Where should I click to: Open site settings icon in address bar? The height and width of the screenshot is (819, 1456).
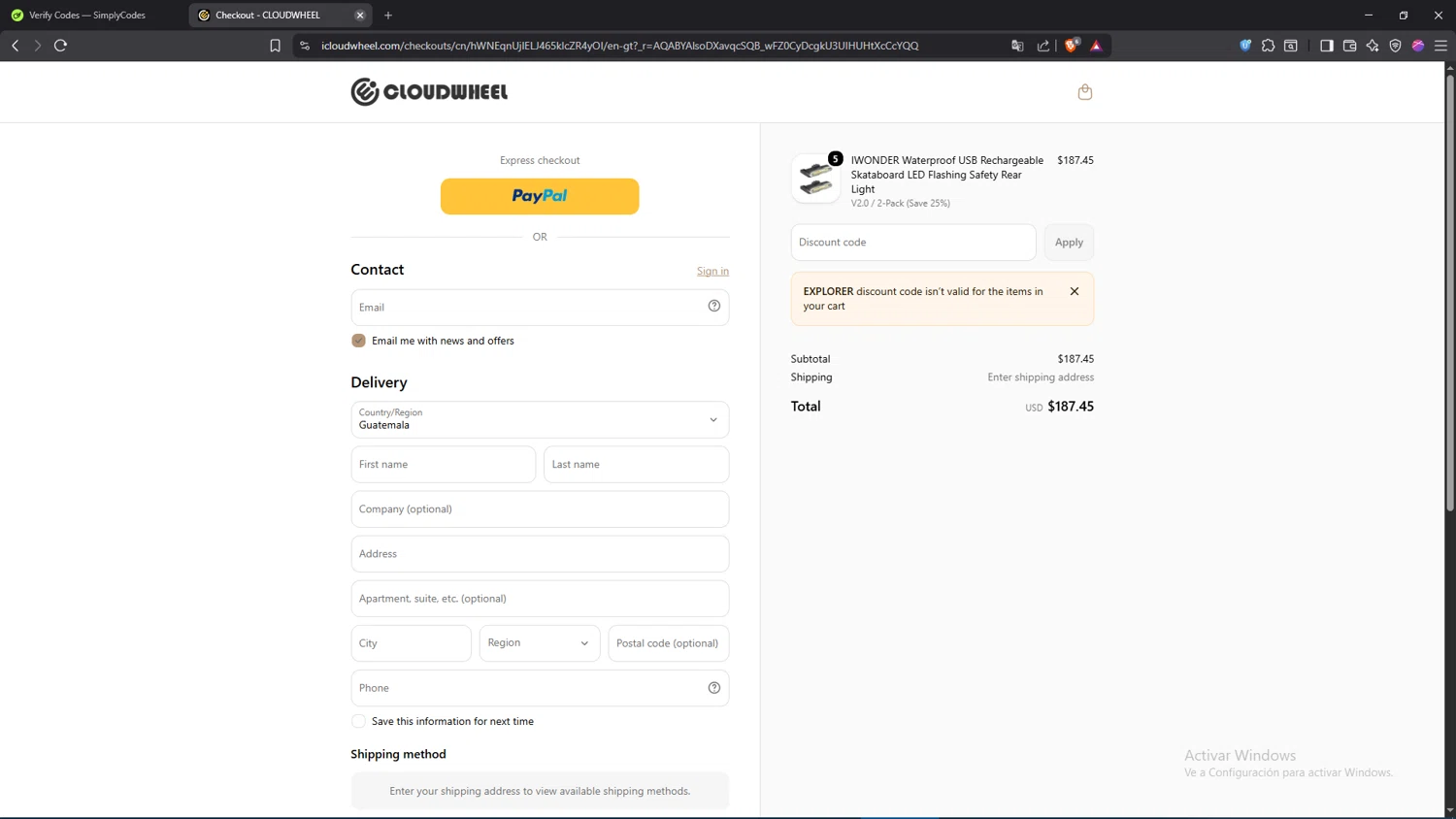[305, 46]
